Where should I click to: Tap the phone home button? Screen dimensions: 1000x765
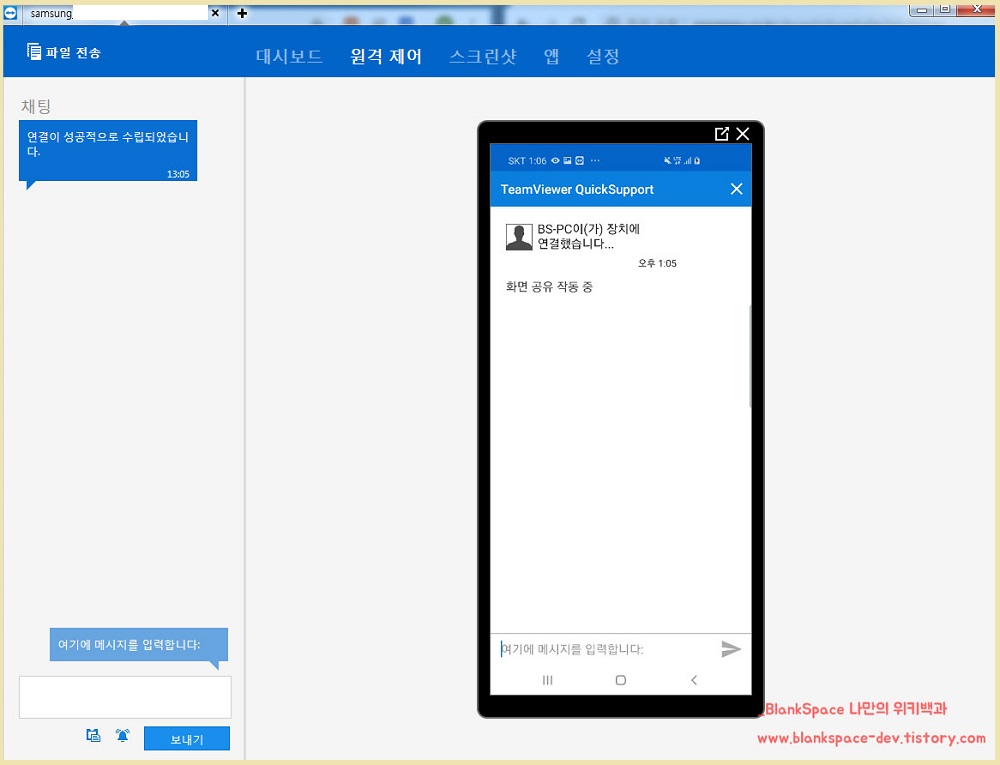[x=621, y=680]
